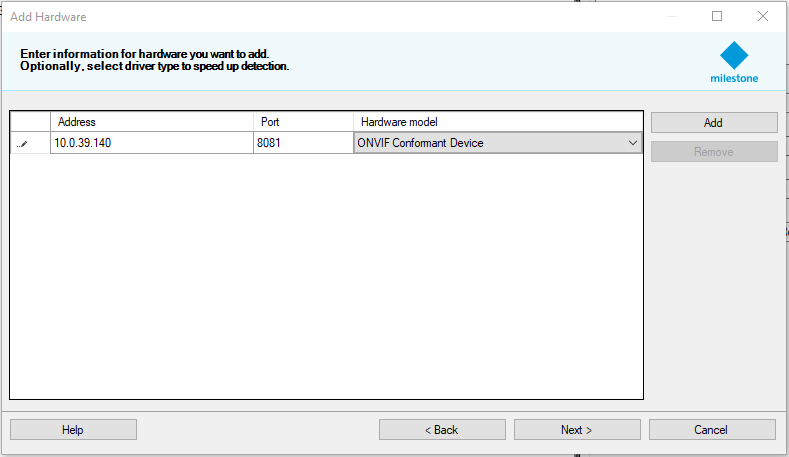
Task: Click the Add button
Action: (x=714, y=122)
